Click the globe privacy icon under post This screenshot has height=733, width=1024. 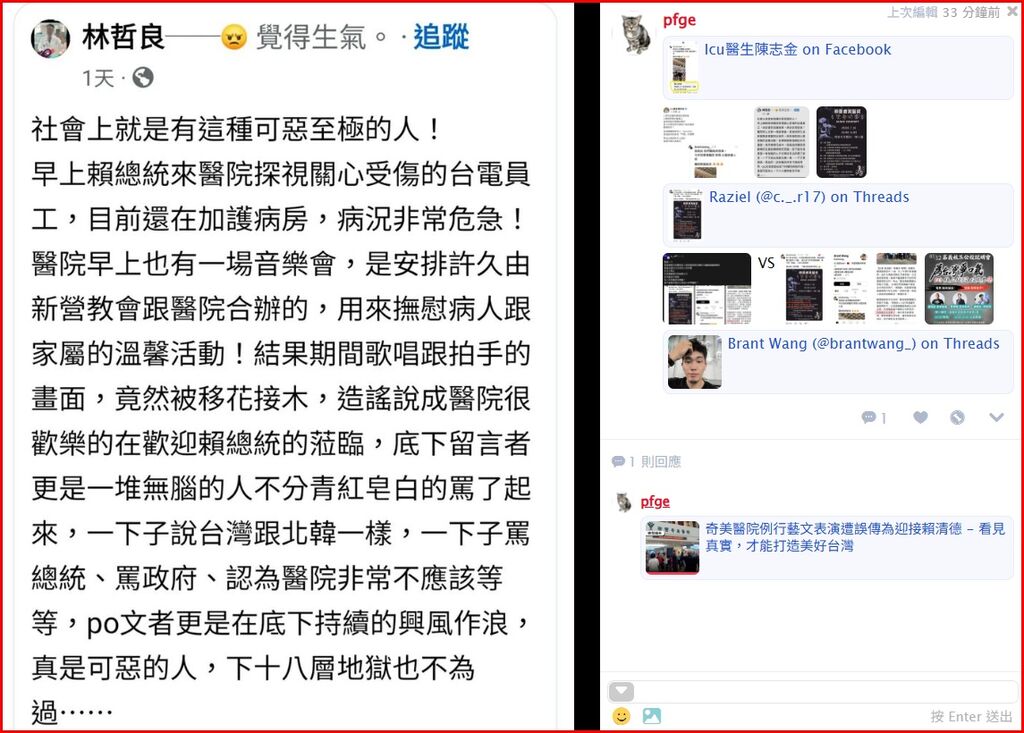(x=957, y=417)
